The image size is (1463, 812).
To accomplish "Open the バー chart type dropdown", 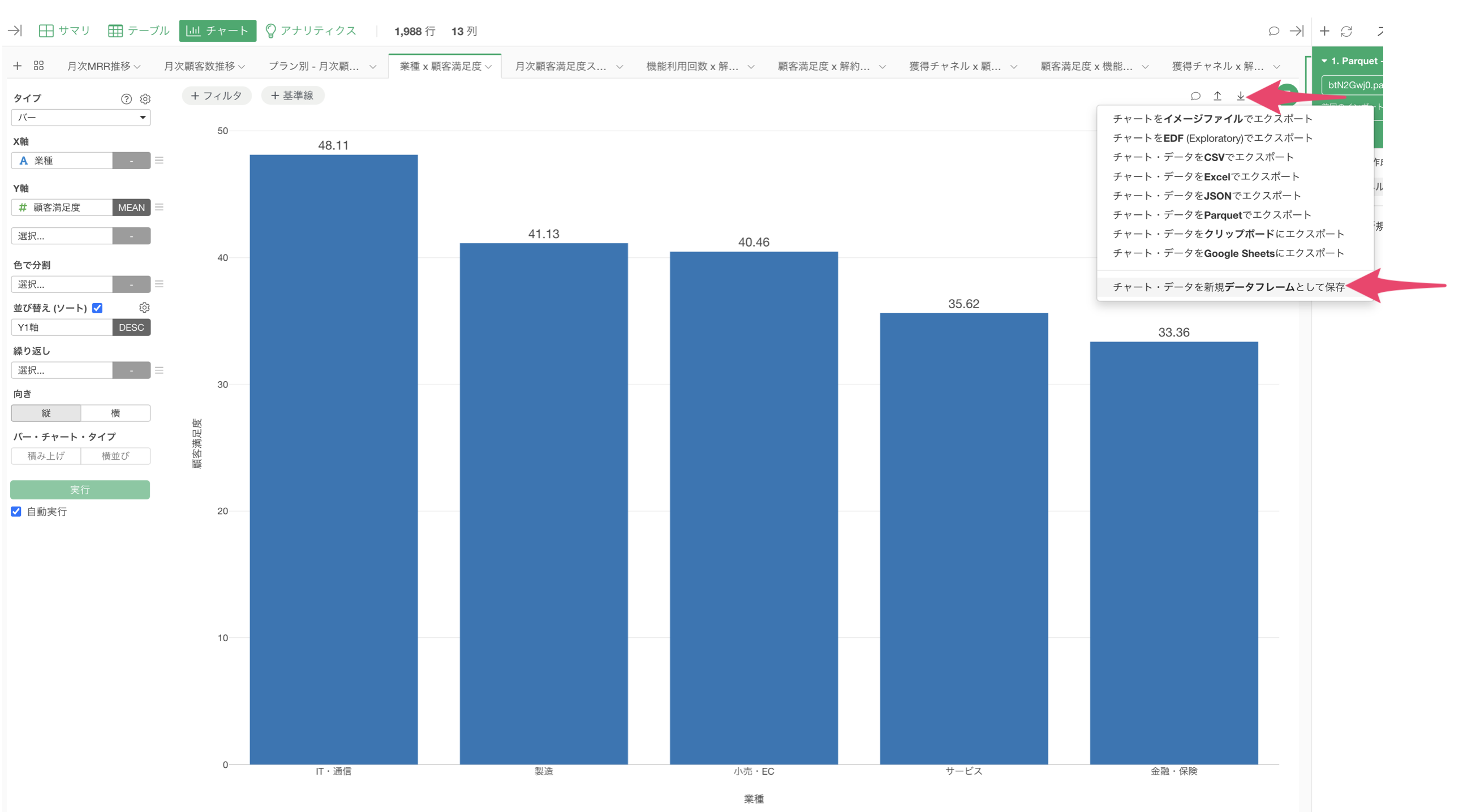I will (81, 118).
